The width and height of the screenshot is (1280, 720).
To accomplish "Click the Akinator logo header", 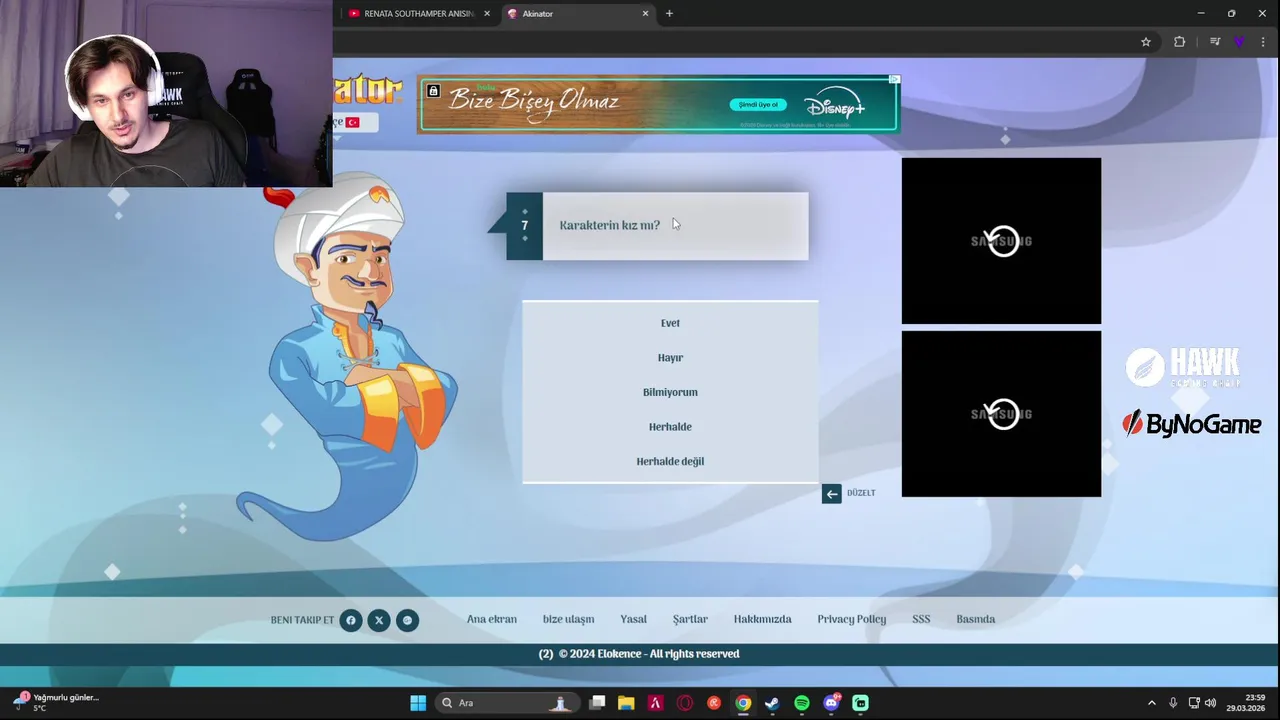I will coord(367,90).
